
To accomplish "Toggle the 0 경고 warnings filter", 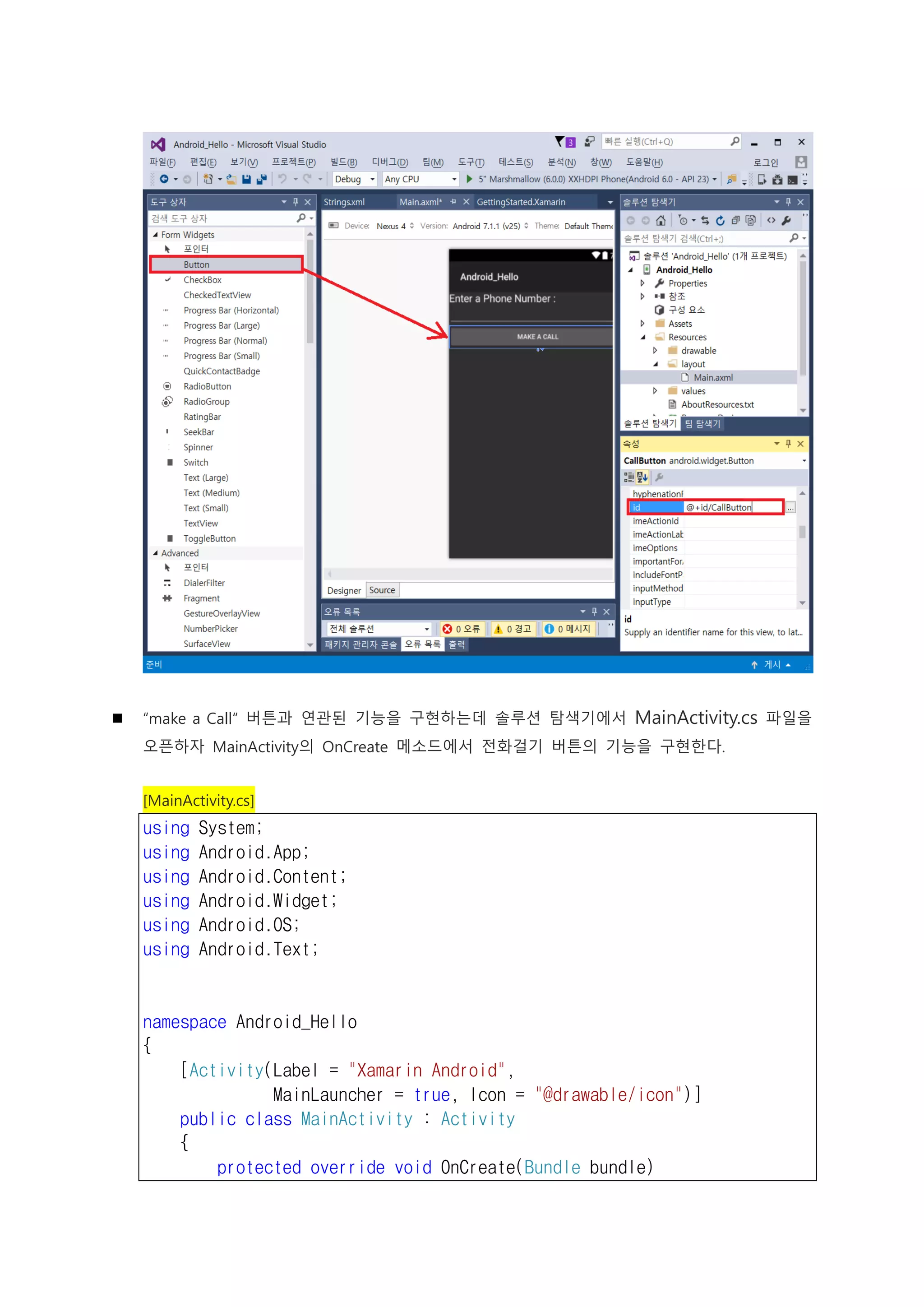I will tap(513, 629).
